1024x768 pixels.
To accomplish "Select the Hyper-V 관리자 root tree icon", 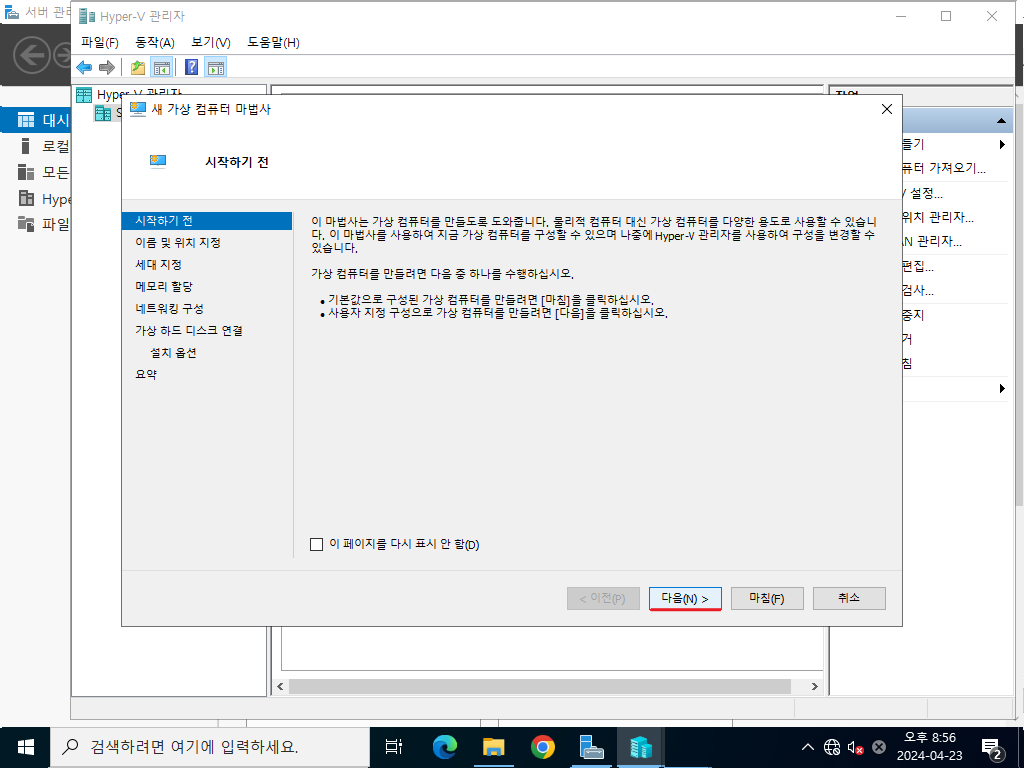I will [x=84, y=95].
